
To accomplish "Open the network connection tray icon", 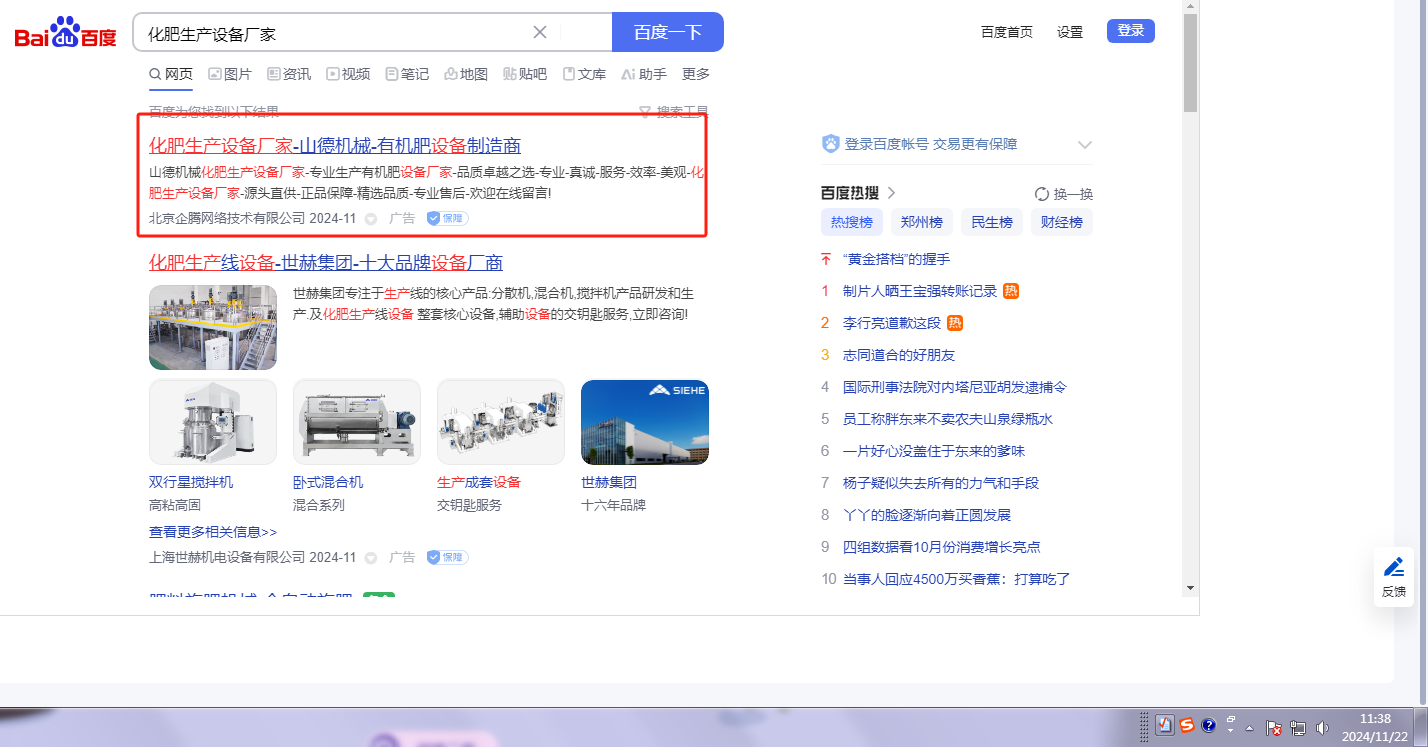I will [1298, 728].
